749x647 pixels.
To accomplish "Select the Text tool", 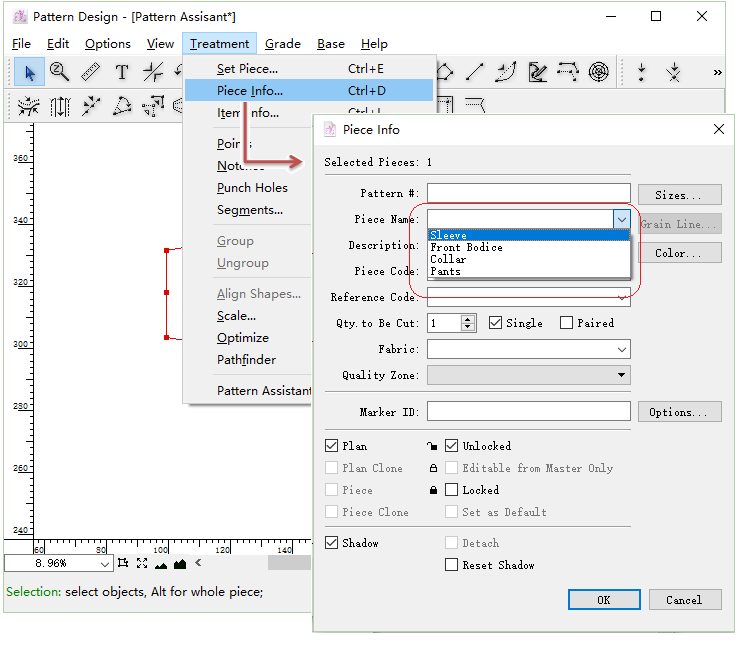I will tap(122, 72).
